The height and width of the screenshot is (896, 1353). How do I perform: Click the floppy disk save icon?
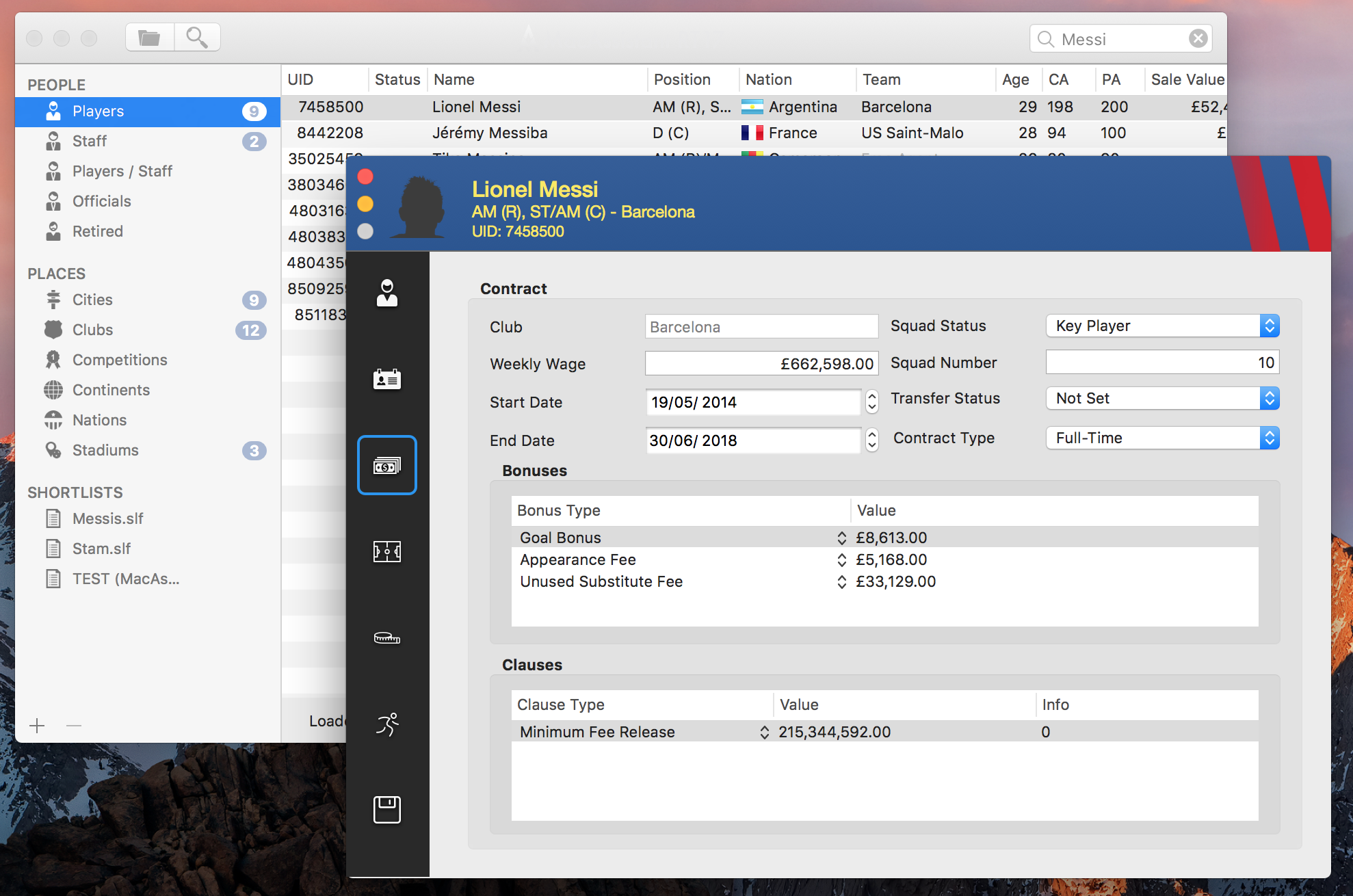click(x=387, y=810)
